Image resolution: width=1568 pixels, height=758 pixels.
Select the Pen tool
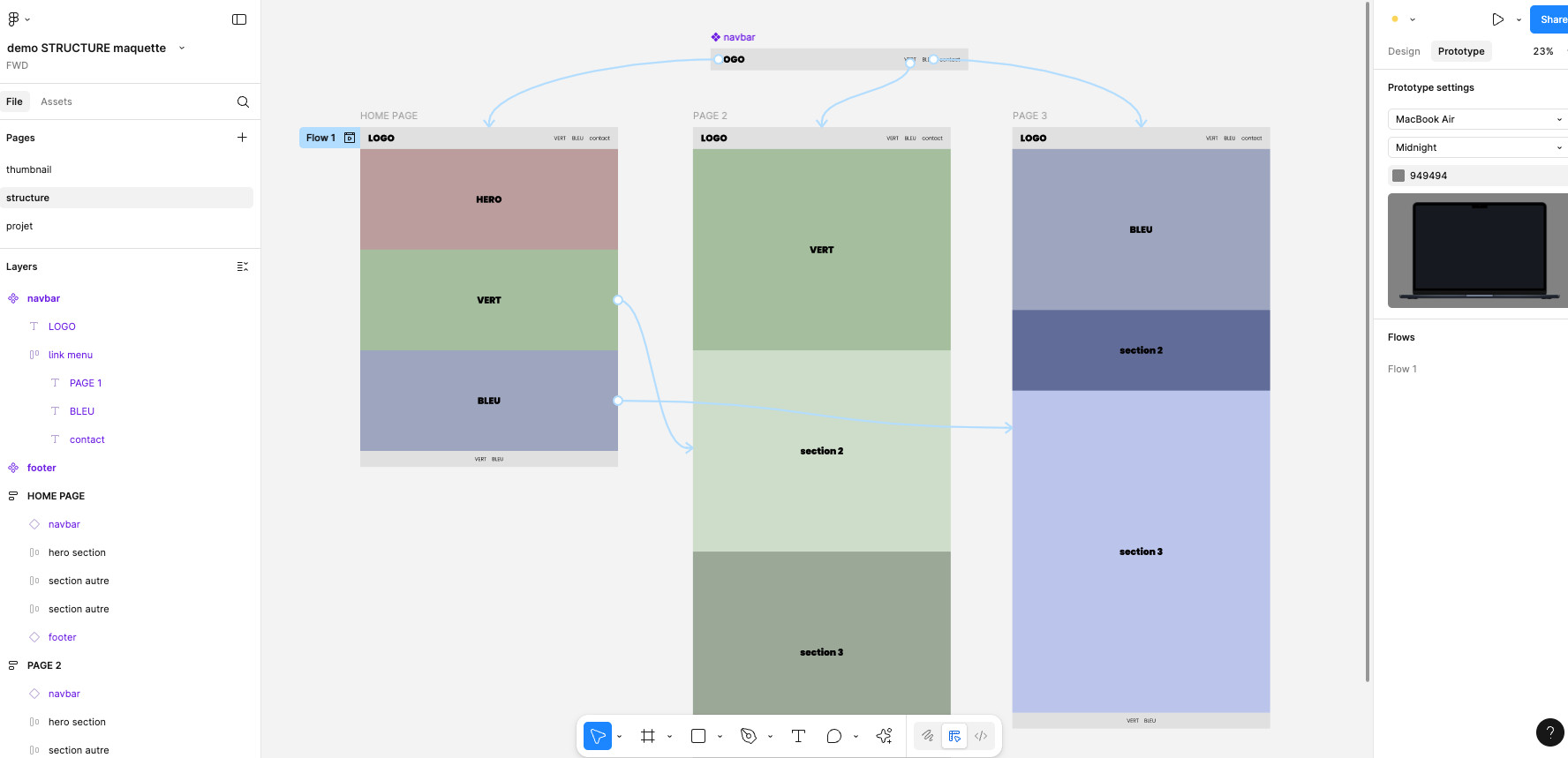click(x=749, y=736)
